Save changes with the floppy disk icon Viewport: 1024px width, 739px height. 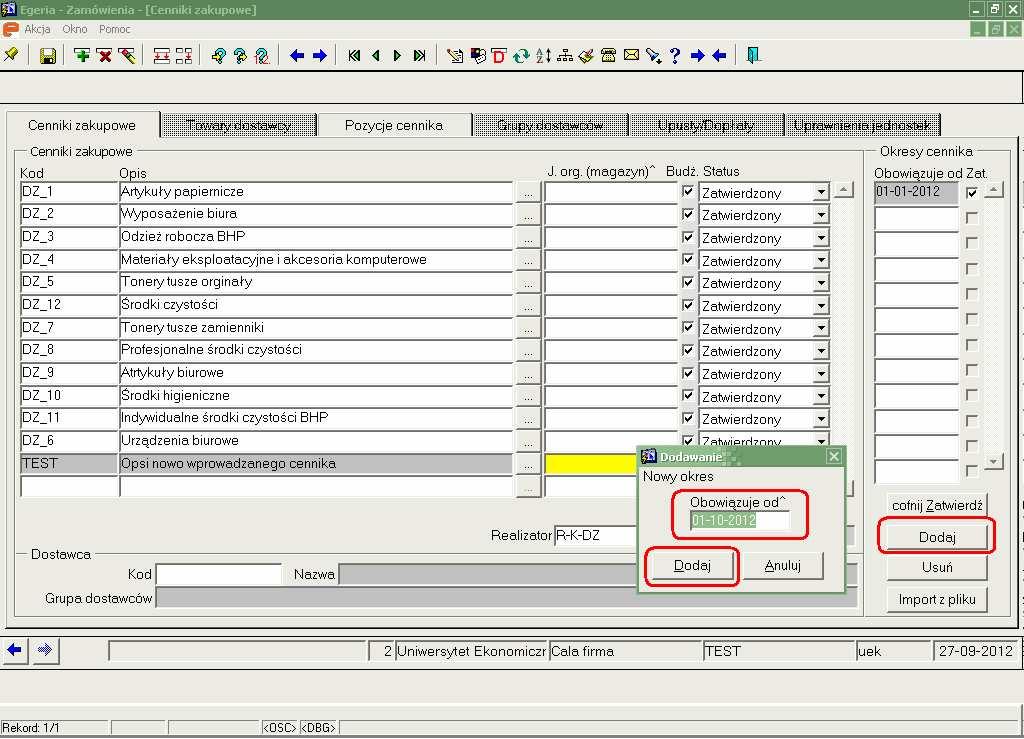[x=48, y=56]
